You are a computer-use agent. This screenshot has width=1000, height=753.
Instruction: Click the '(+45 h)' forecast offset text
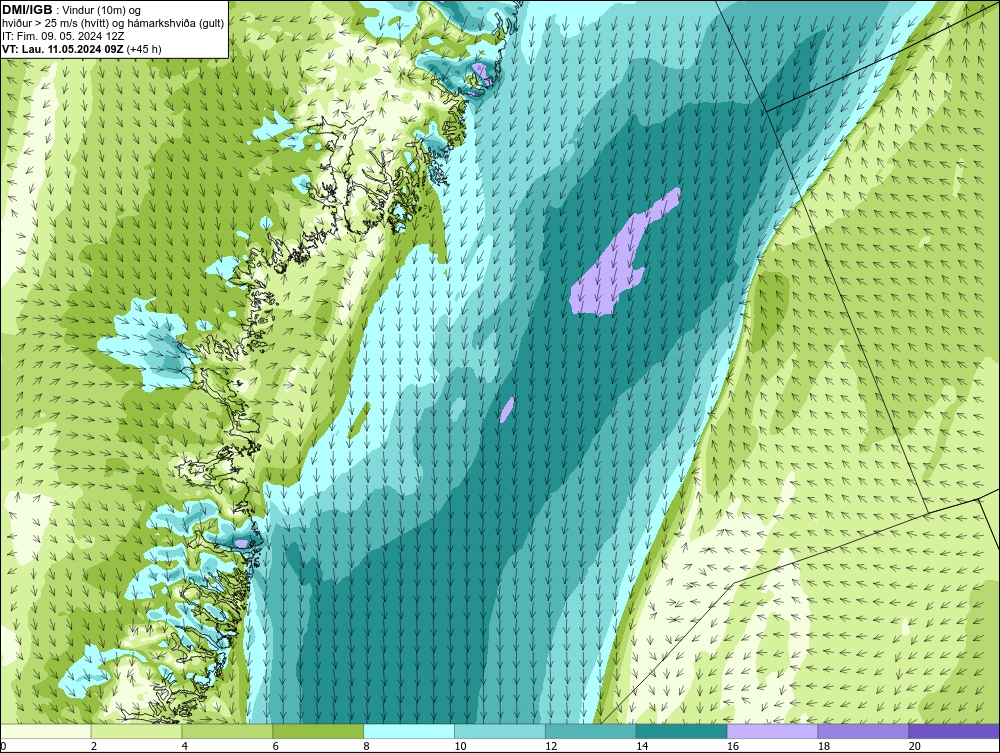[143, 49]
